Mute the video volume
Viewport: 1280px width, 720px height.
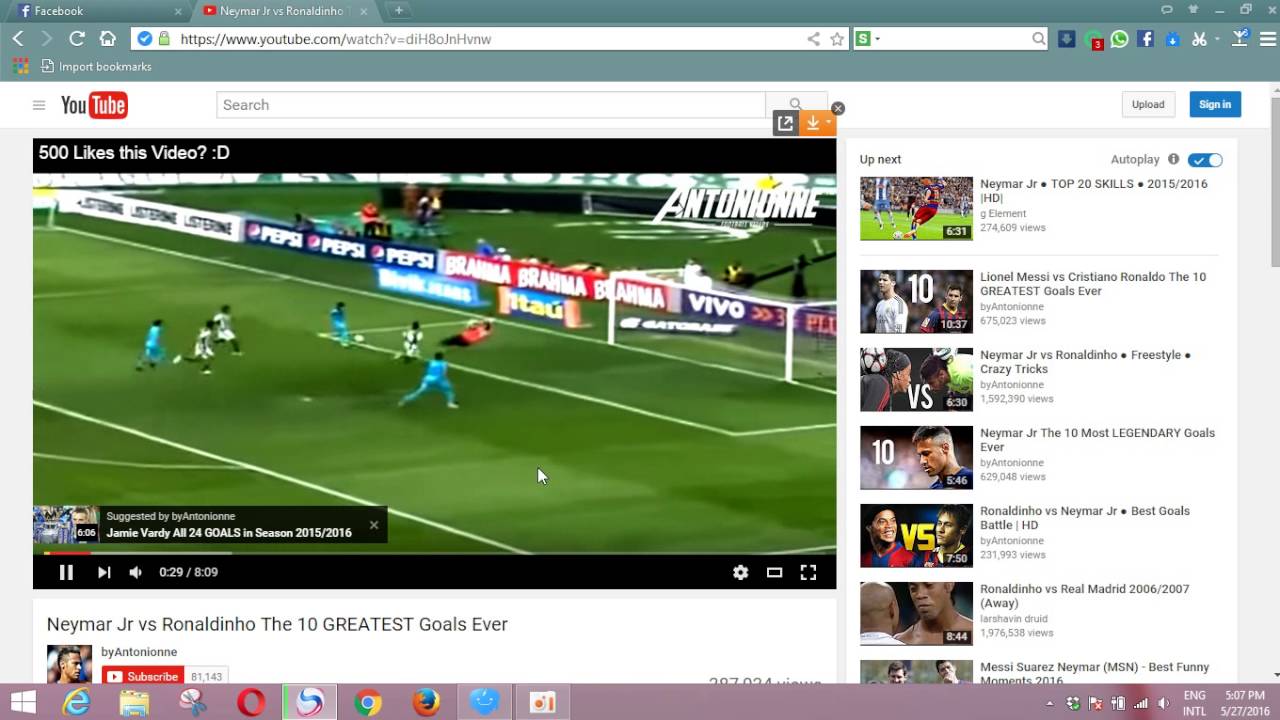click(136, 572)
